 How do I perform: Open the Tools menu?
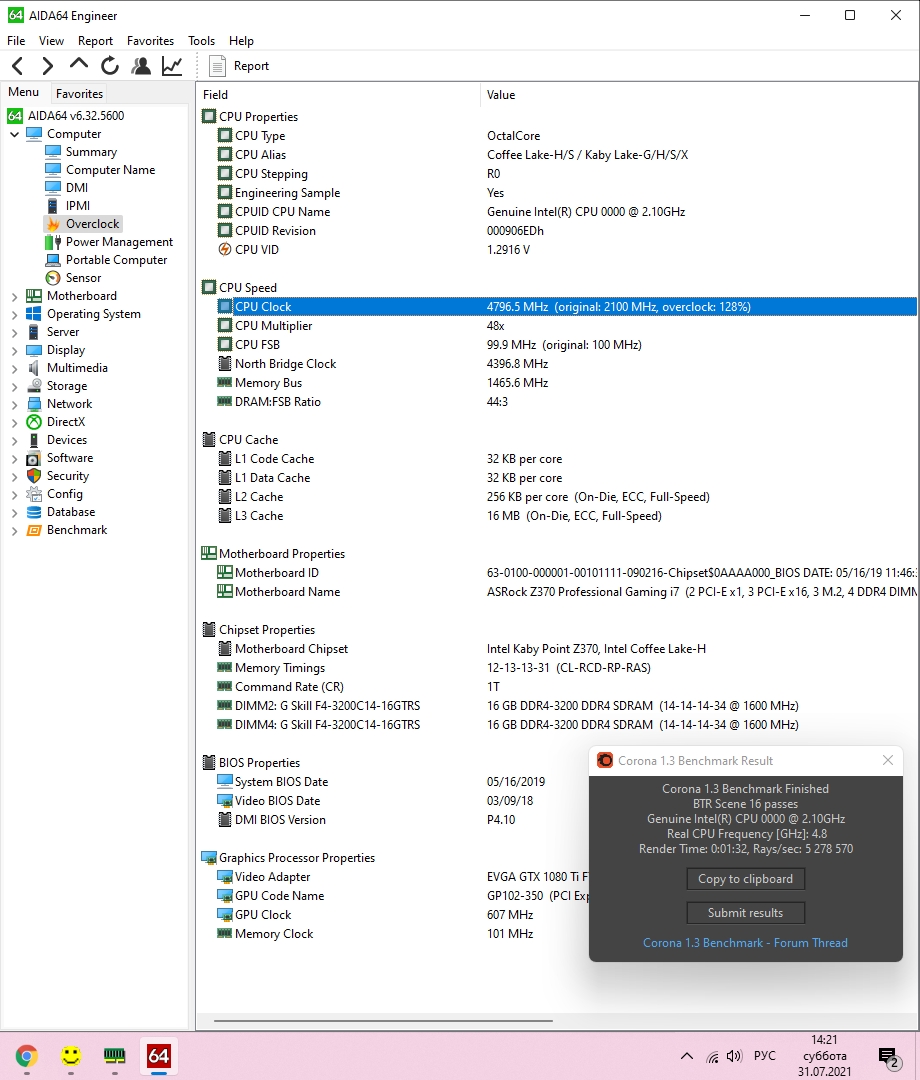click(x=201, y=41)
